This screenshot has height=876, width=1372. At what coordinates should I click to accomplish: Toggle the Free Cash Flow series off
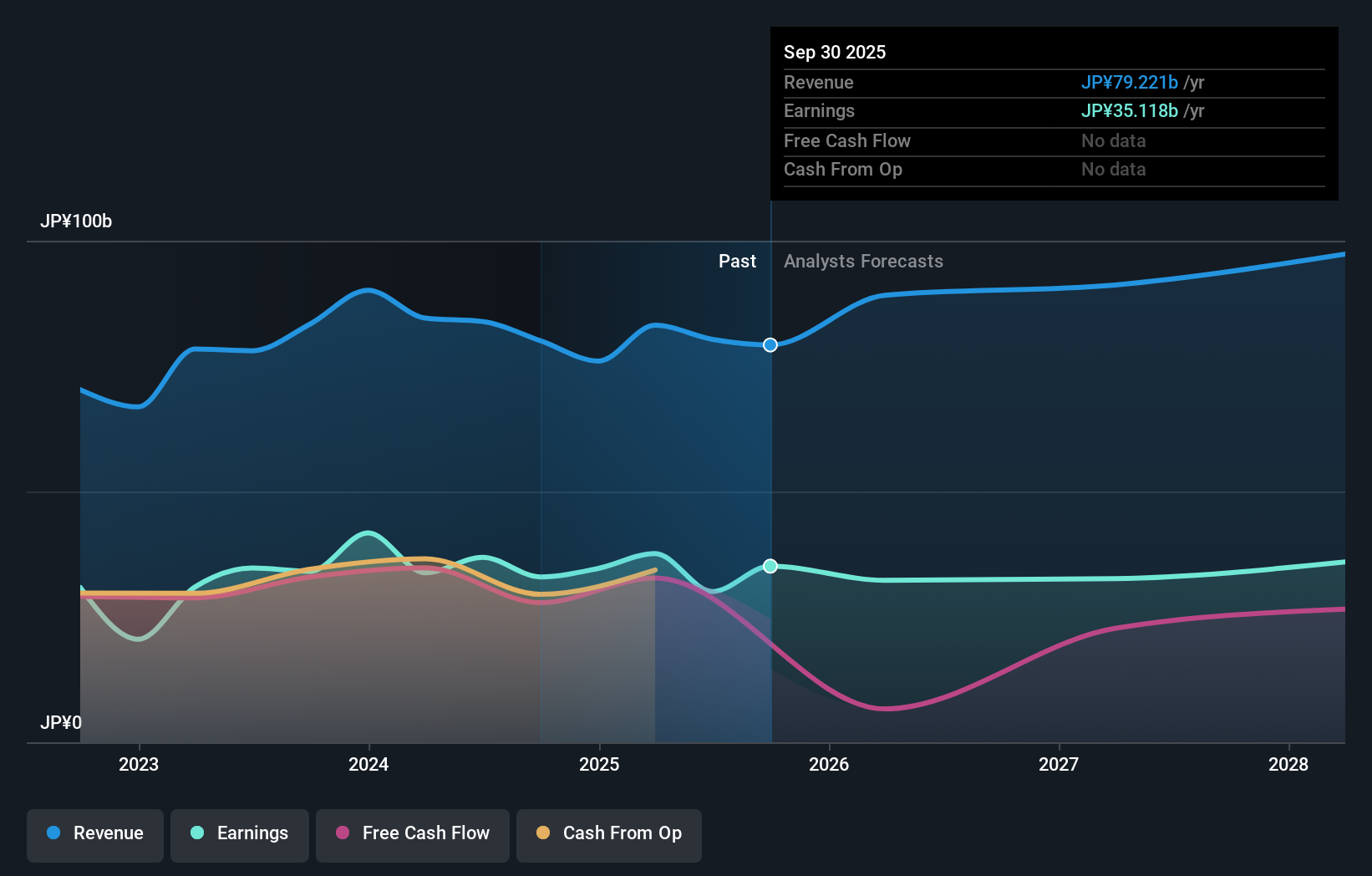[412, 833]
